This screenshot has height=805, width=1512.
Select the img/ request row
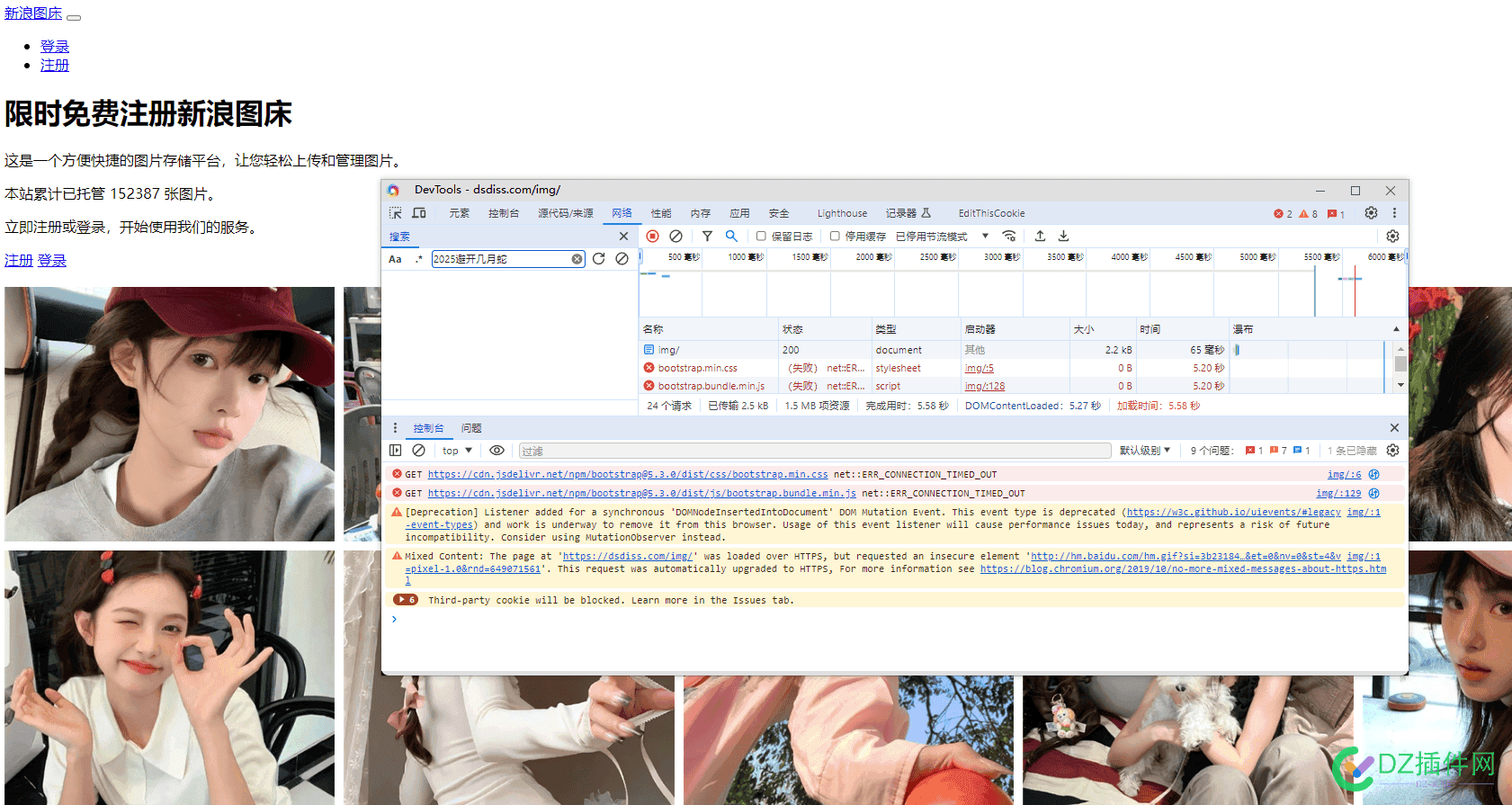[x=1014, y=350]
